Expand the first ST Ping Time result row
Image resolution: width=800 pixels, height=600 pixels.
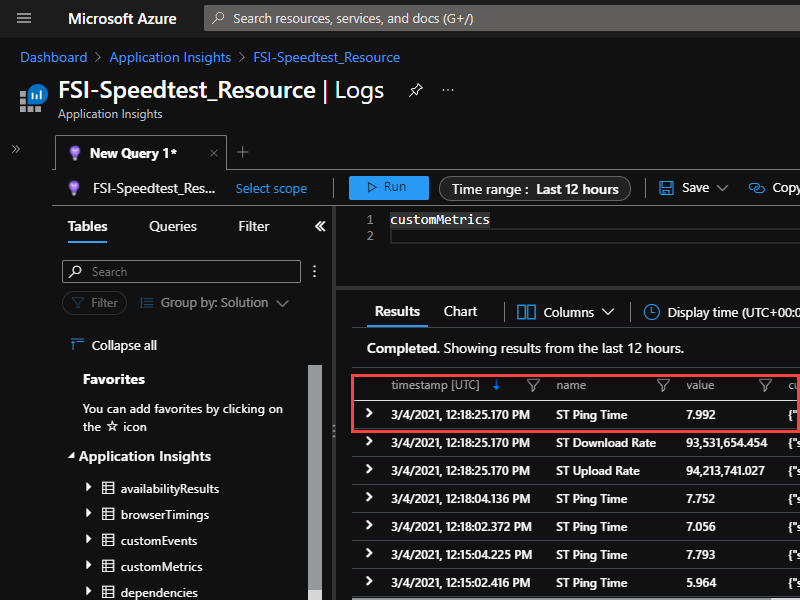(x=369, y=414)
